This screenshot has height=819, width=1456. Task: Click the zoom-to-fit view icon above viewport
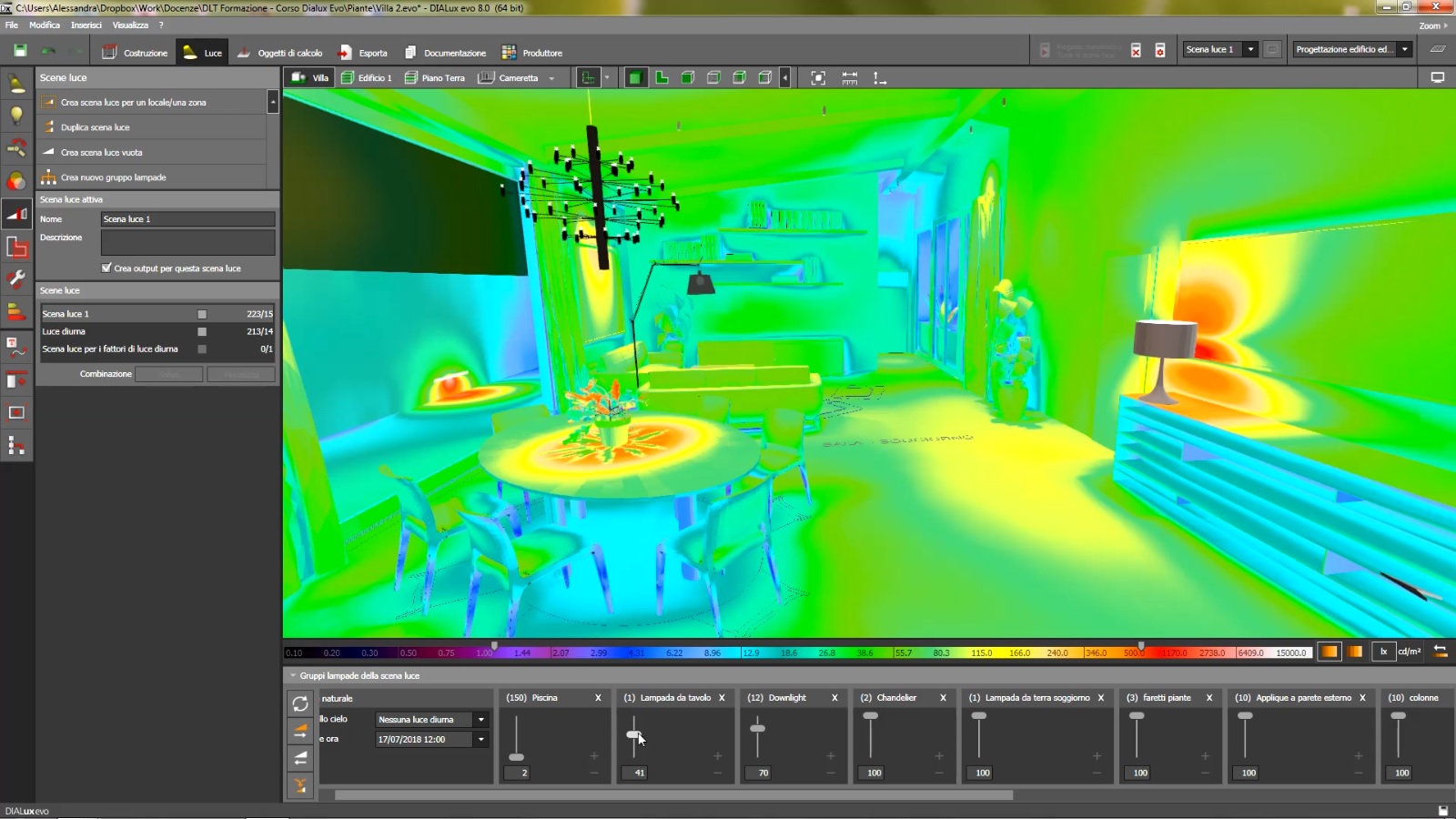[818, 78]
